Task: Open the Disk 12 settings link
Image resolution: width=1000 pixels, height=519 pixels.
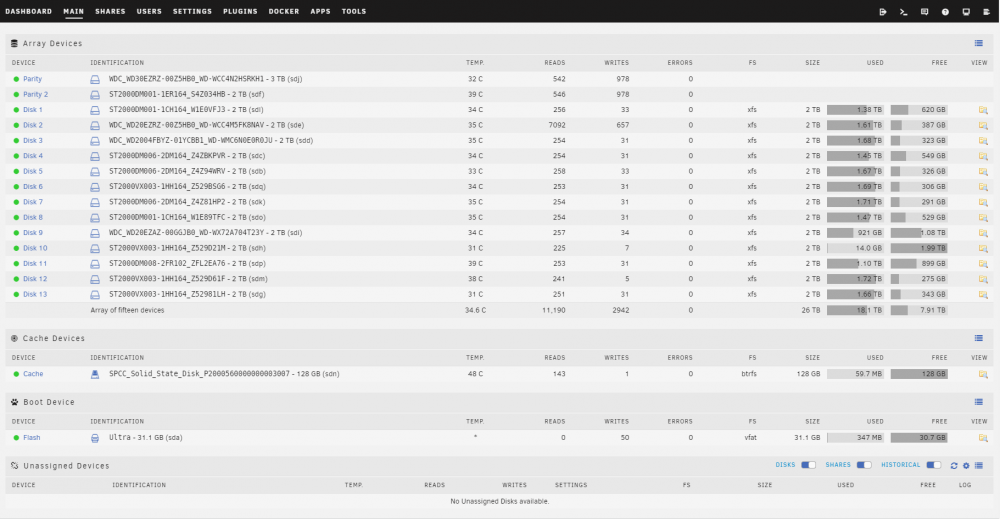Action: 35,279
